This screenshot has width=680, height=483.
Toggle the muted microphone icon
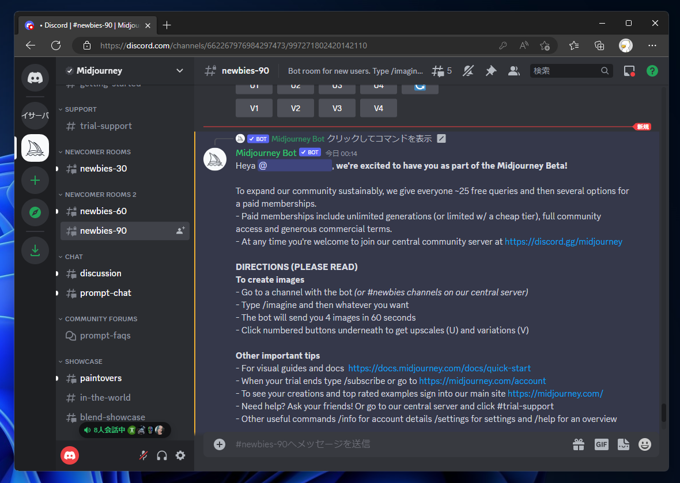coord(143,455)
